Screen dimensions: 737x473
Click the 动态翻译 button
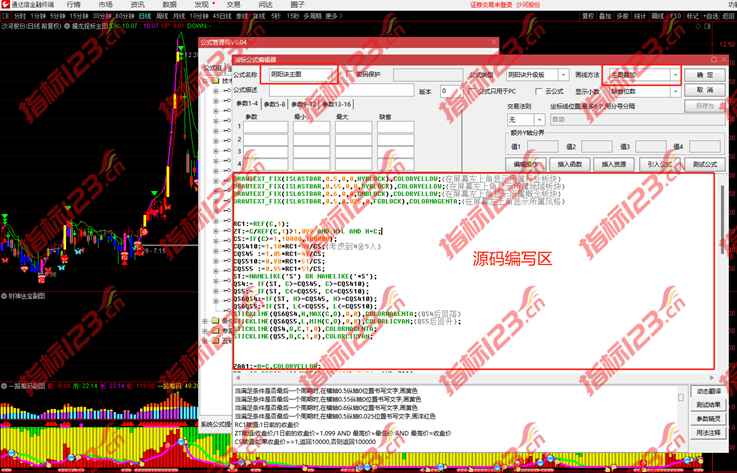click(x=707, y=391)
